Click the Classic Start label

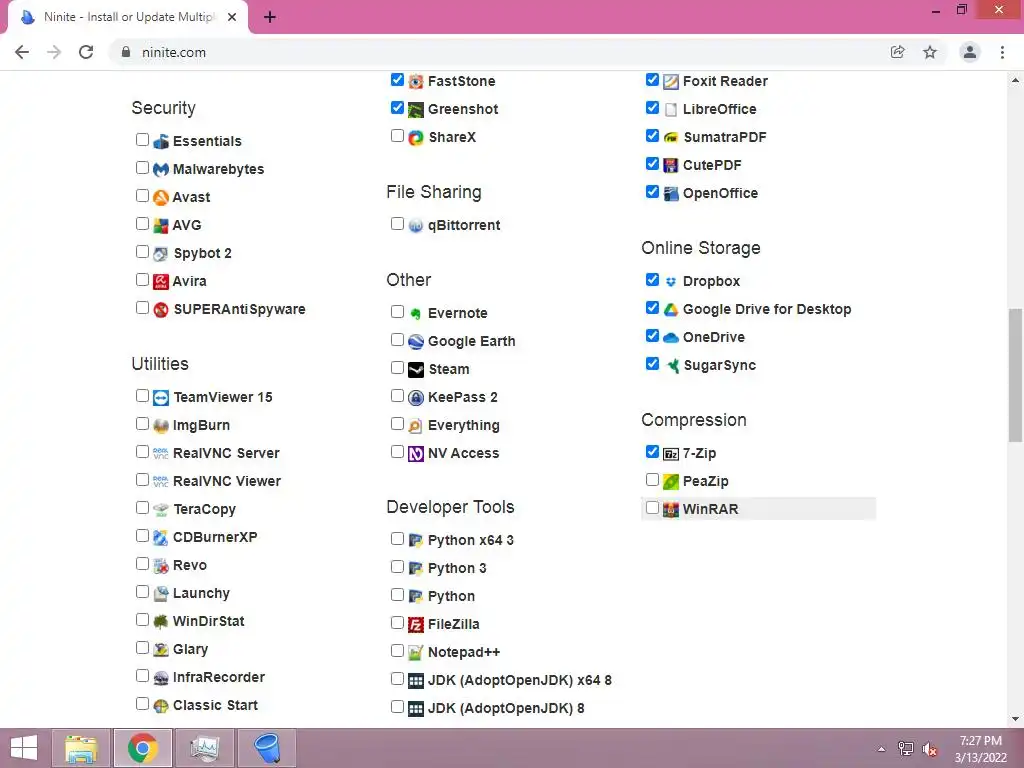tap(216, 705)
